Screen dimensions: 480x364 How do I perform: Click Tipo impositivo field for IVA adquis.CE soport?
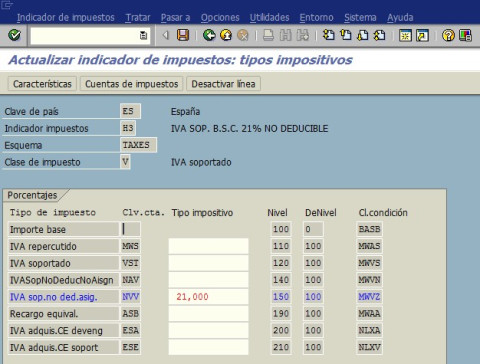(208, 347)
